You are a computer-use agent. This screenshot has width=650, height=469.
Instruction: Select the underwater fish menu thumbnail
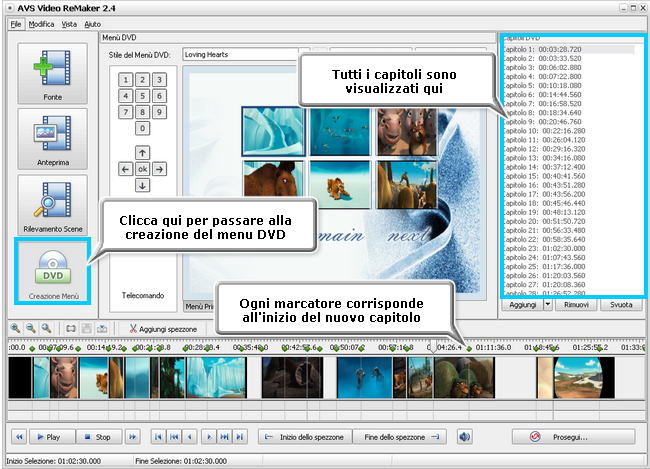coord(340,132)
